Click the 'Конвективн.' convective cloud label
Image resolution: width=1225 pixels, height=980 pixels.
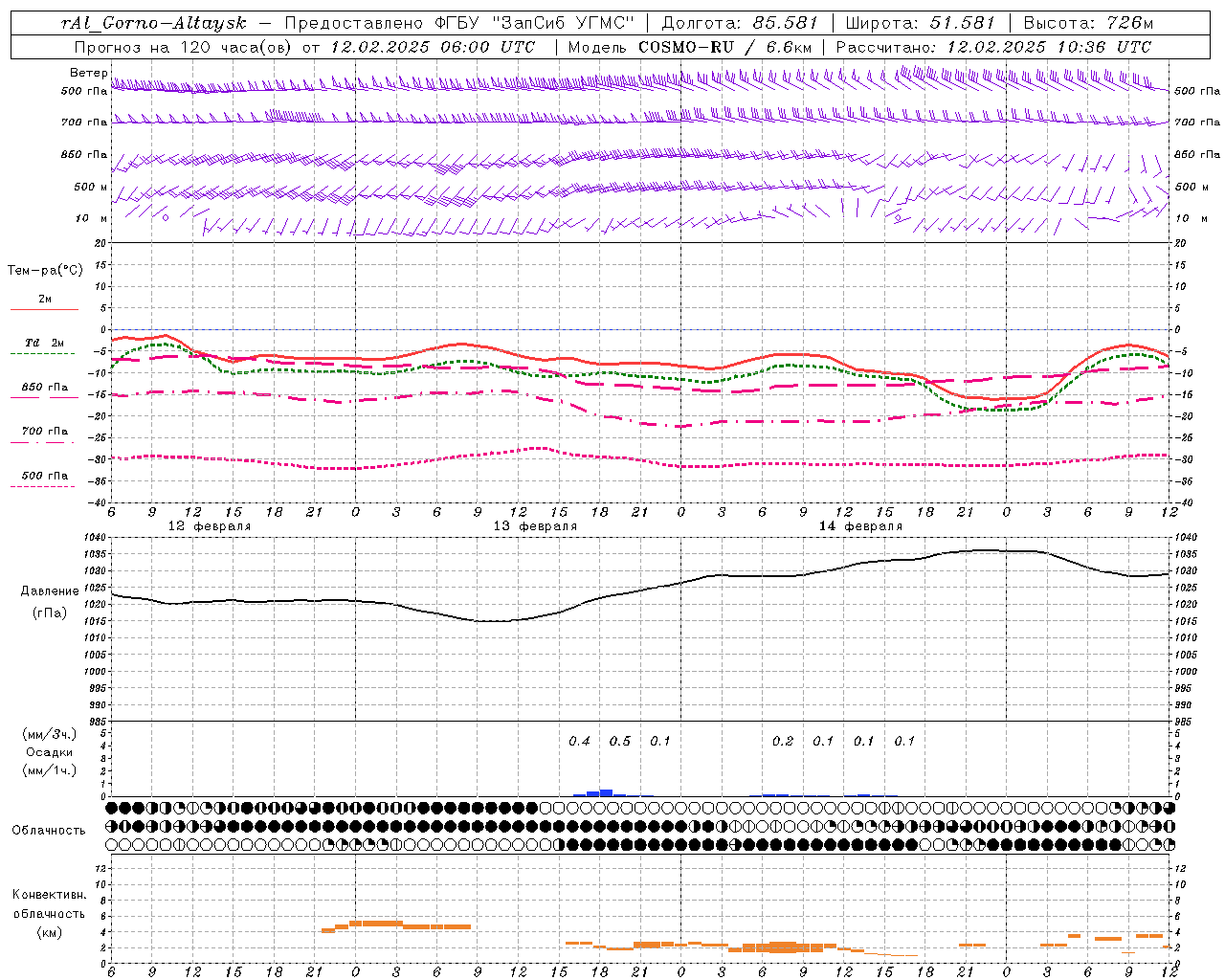[49, 895]
